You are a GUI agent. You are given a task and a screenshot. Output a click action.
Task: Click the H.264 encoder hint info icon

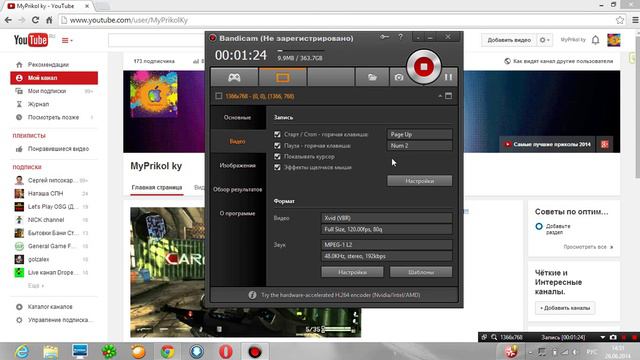(252, 295)
